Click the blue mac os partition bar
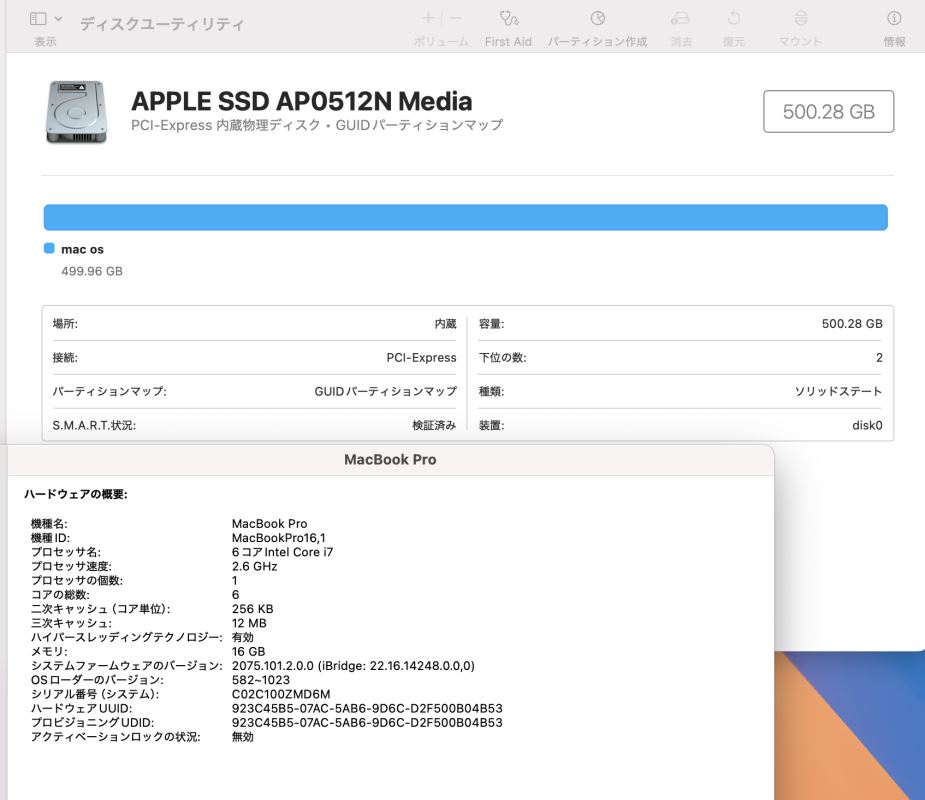 tap(465, 218)
